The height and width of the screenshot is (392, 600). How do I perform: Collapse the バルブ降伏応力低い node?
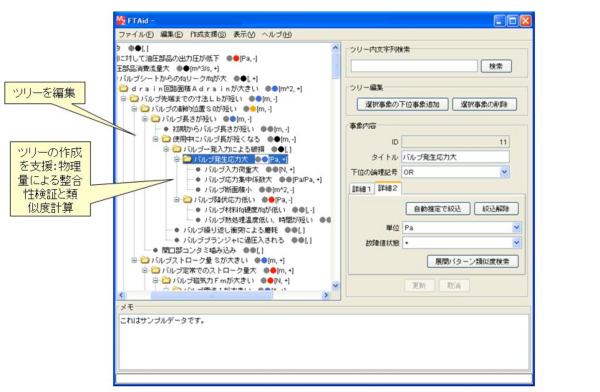point(177,199)
